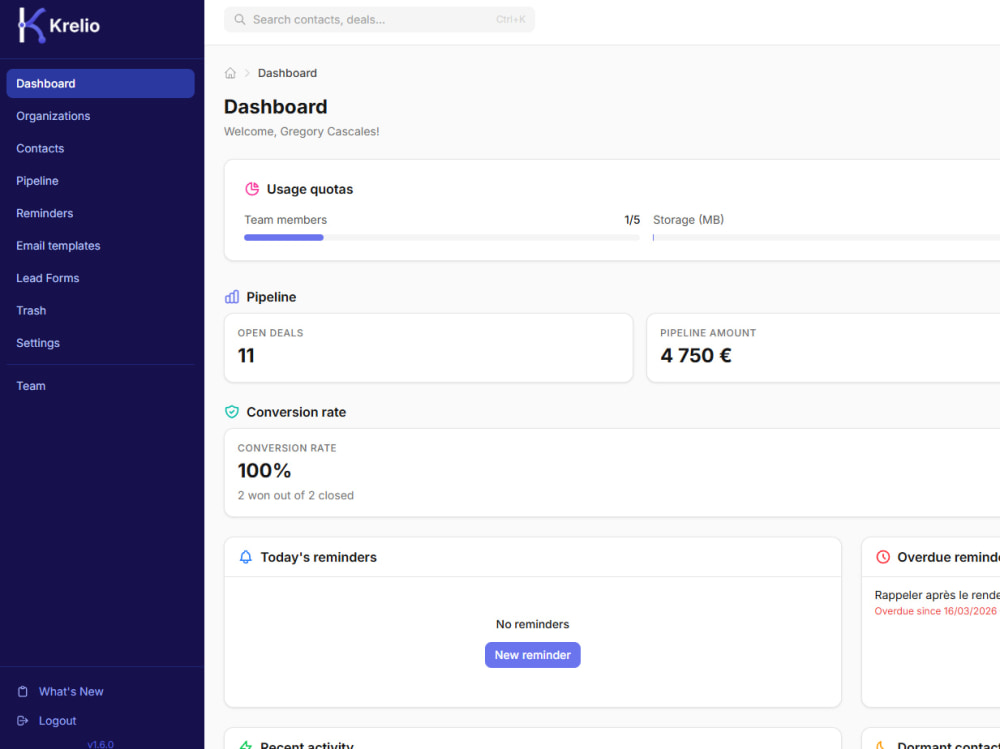
Task: Click the home breadcrumb icon
Action: click(230, 73)
